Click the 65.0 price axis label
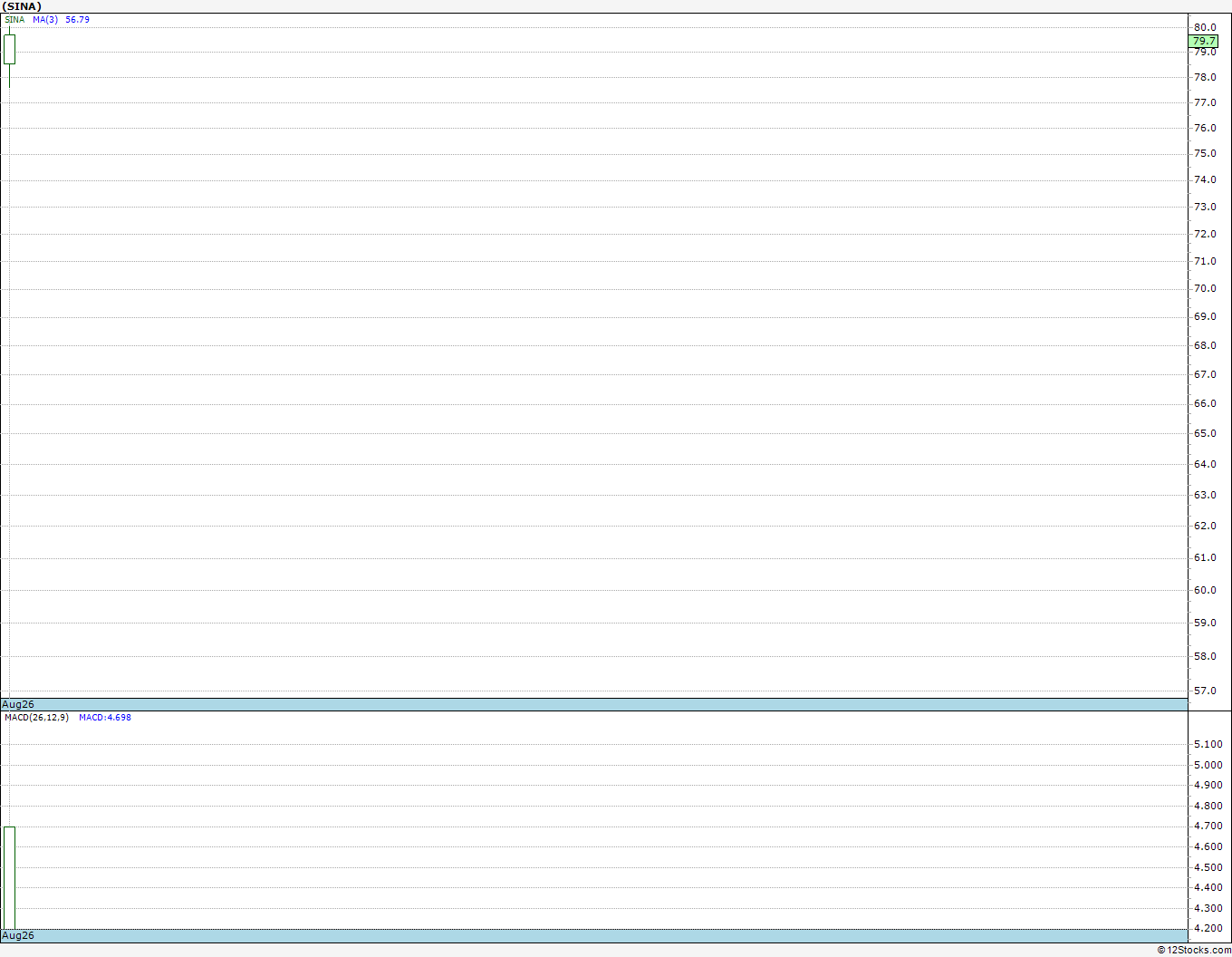 click(1205, 433)
